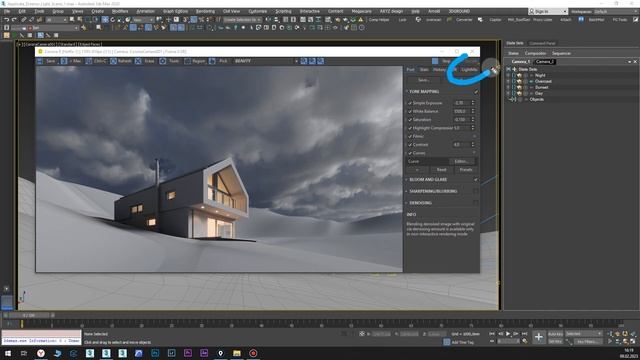The image size is (640, 360).
Task: Click Play Animation in playback controls
Action: (508, 334)
